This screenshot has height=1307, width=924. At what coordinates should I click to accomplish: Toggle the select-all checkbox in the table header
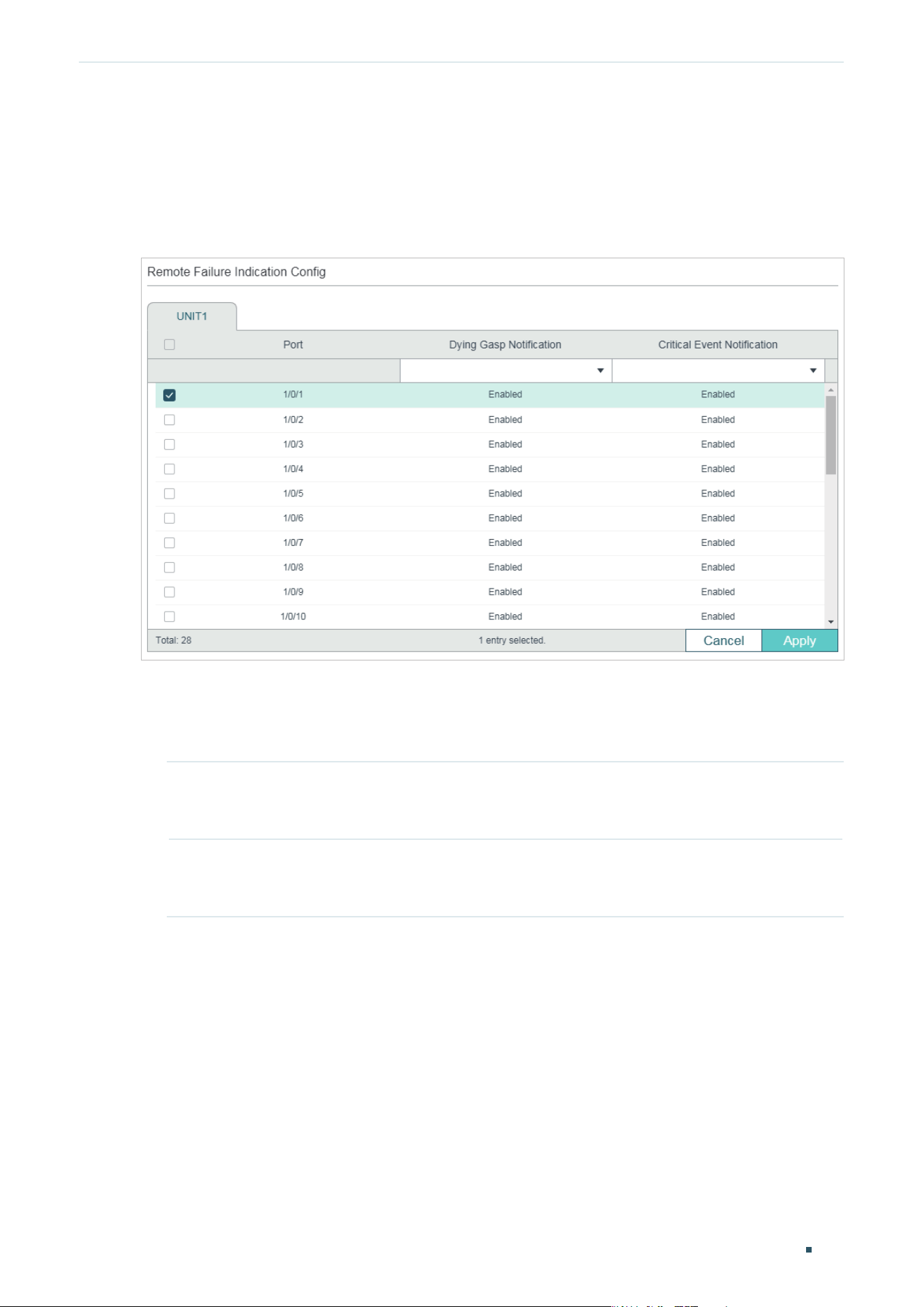click(169, 345)
